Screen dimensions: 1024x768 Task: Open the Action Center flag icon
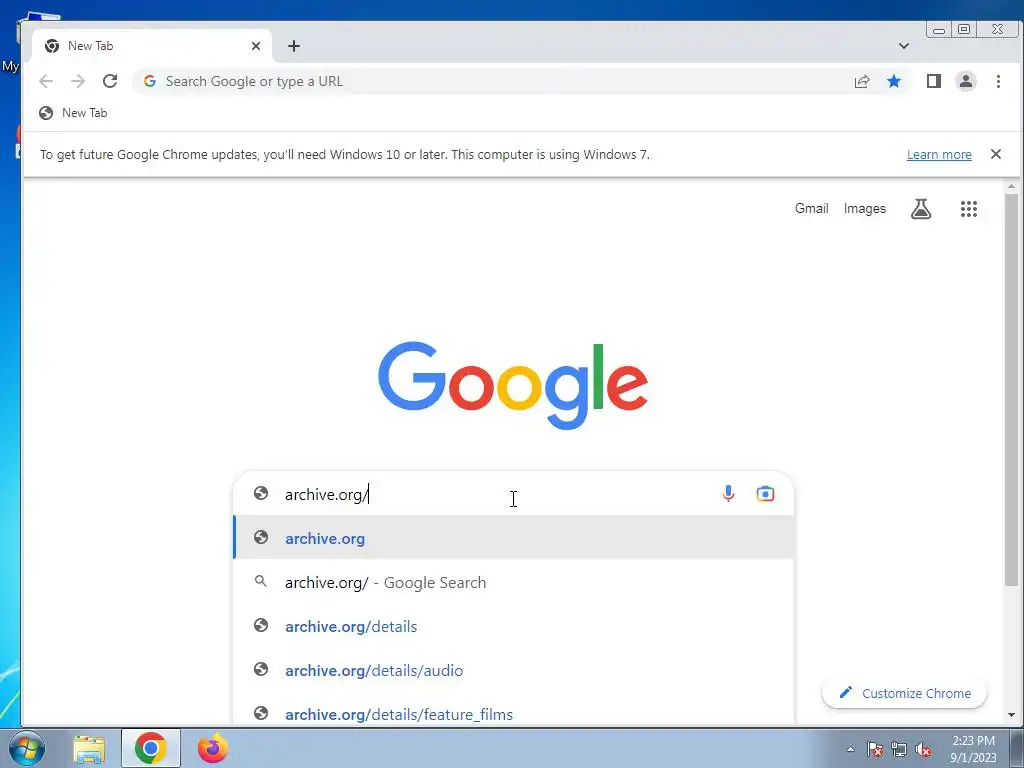point(875,749)
